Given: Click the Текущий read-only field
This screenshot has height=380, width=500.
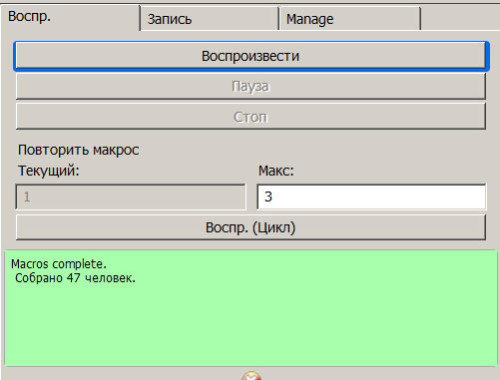Looking at the screenshot, I should (131, 197).
